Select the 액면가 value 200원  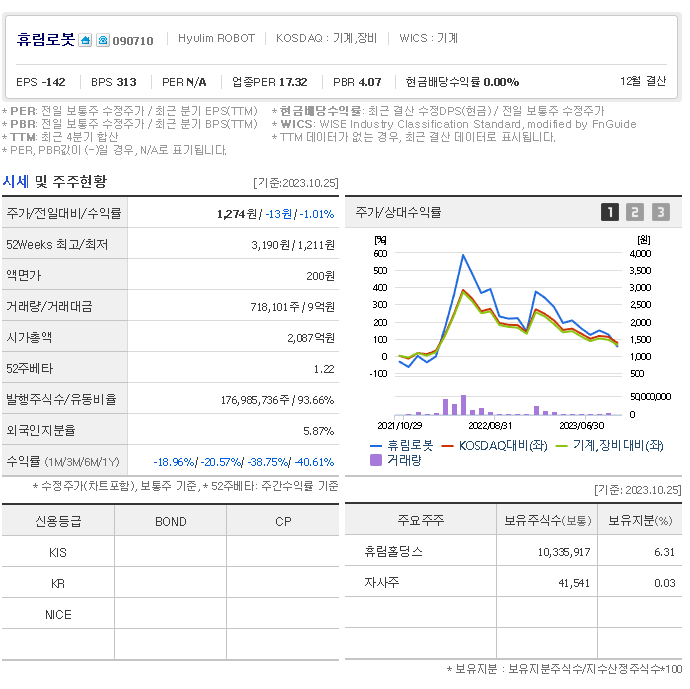pyautogui.click(x=320, y=276)
